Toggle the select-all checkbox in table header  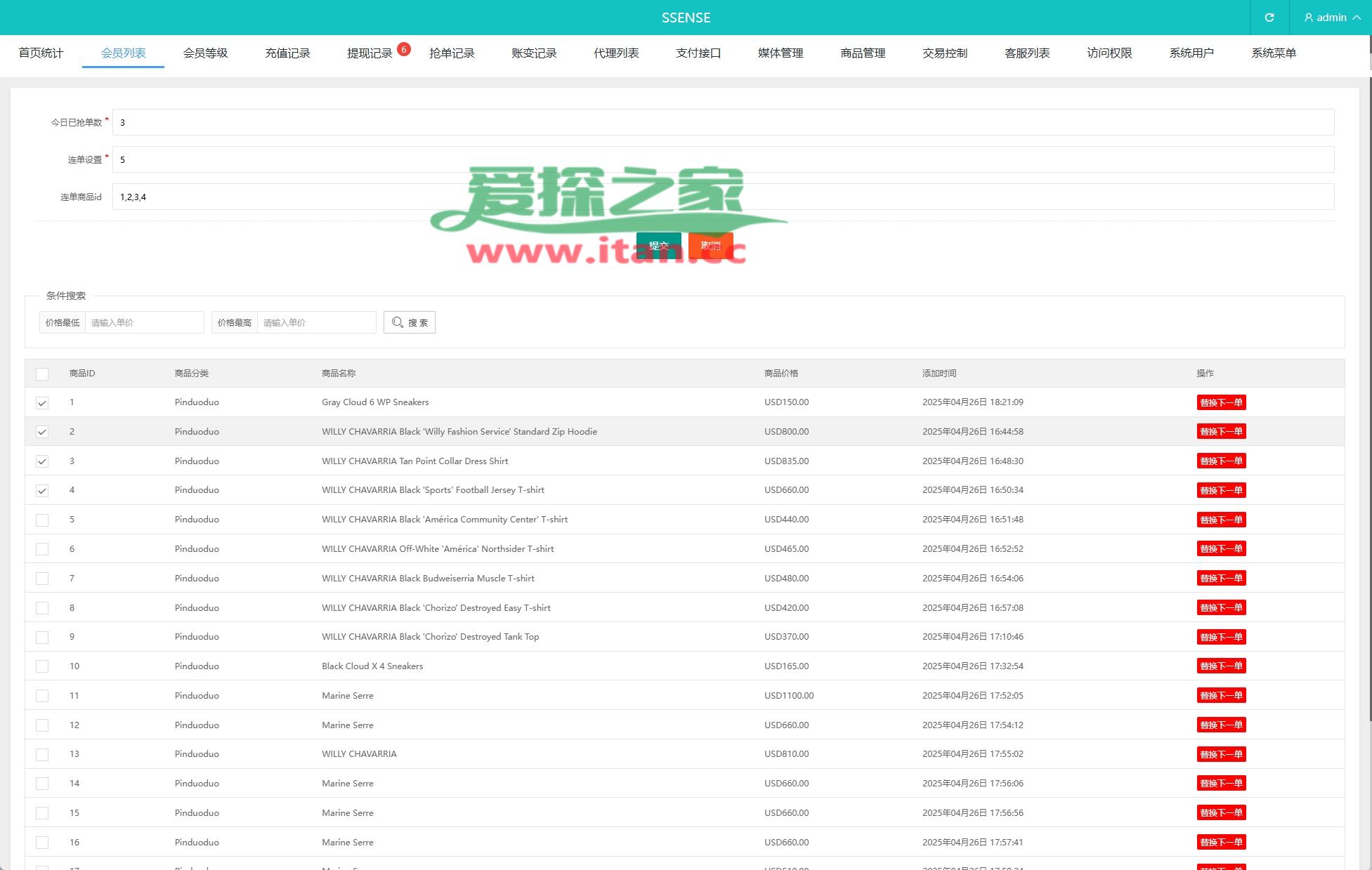pos(42,374)
